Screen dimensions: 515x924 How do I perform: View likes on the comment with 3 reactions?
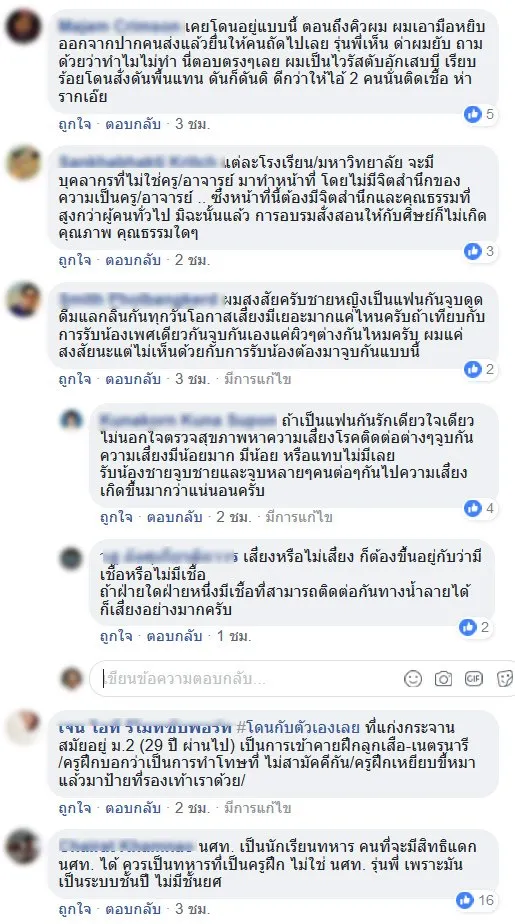[480, 251]
